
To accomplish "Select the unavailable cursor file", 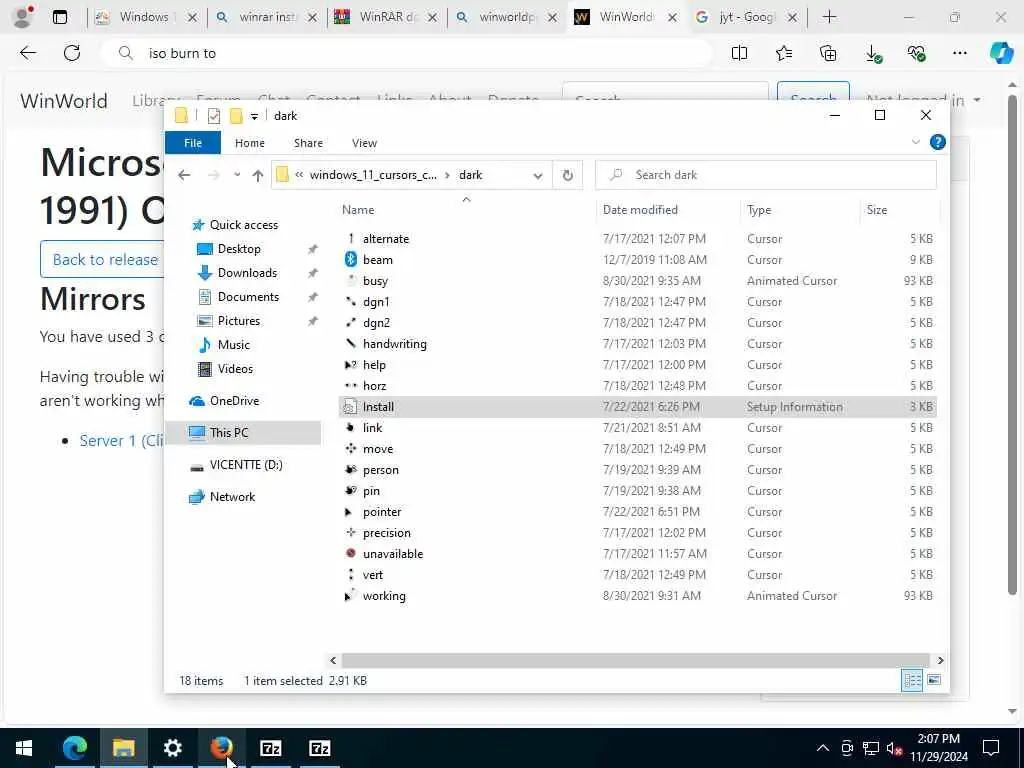I will pos(637,554).
